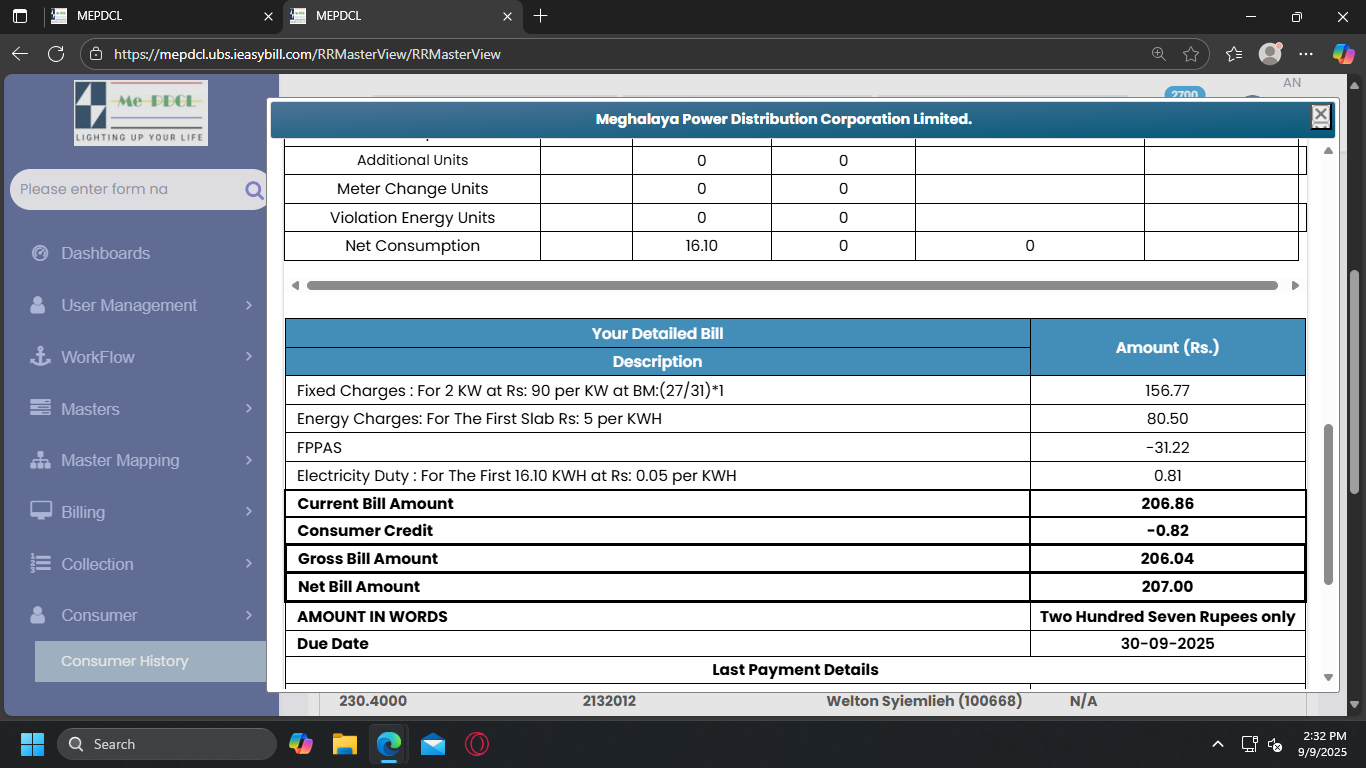This screenshot has width=1366, height=768.
Task: Show hidden system tray icons
Action: click(x=1218, y=744)
